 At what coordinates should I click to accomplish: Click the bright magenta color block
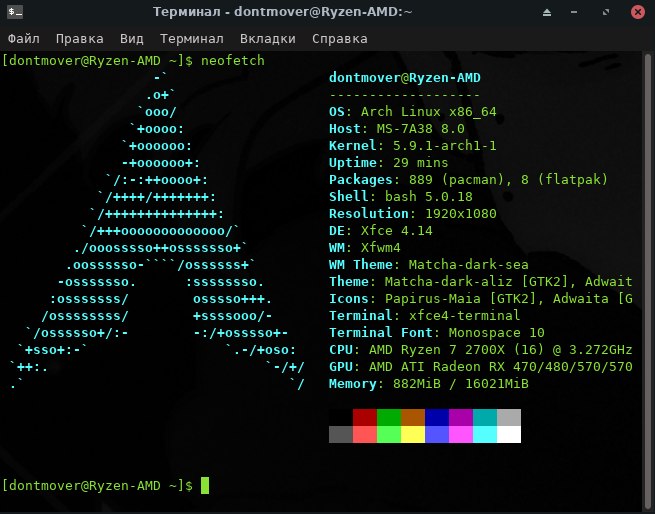(x=461, y=434)
